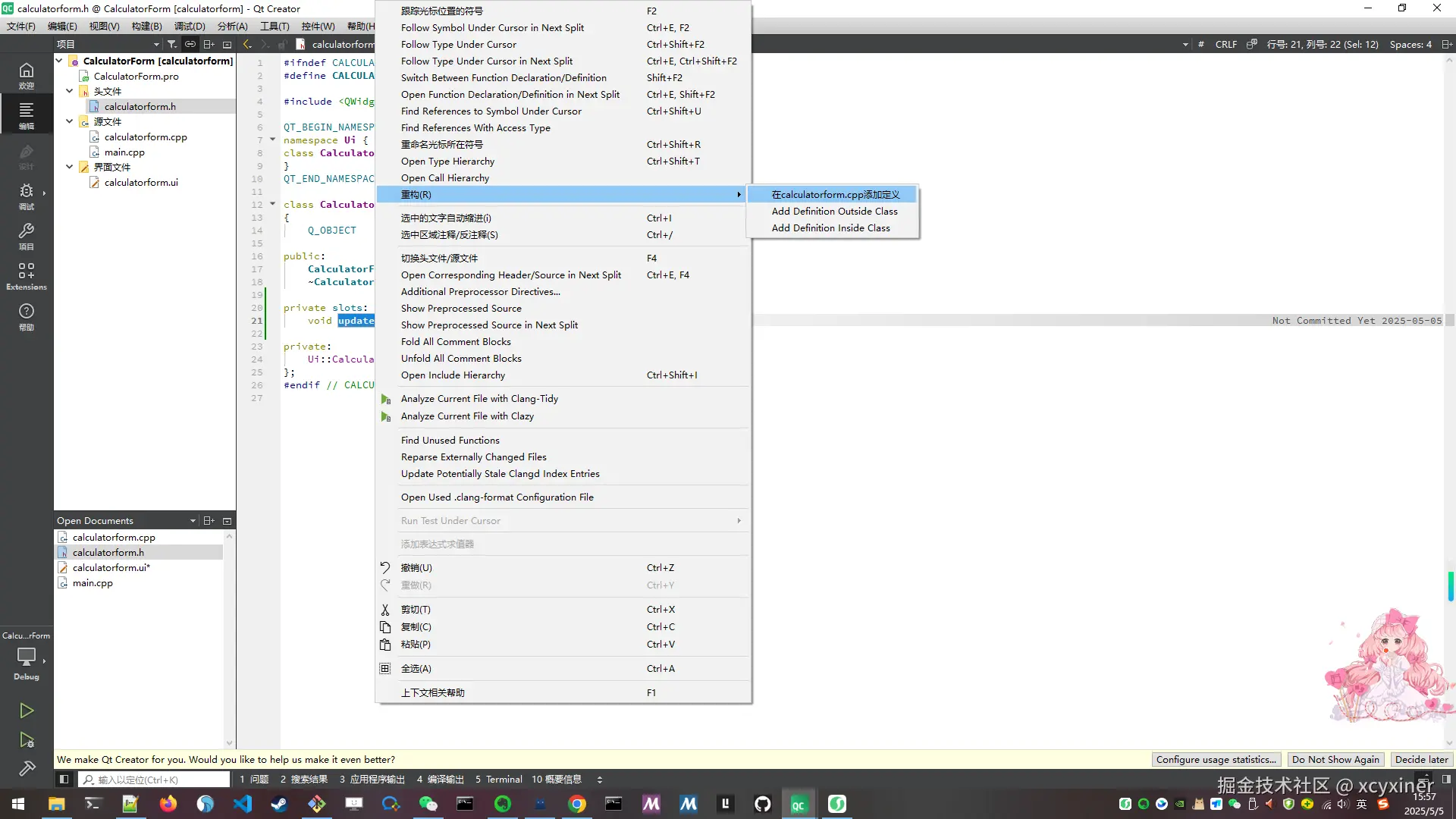Close the Open Documents pane
The image size is (1456, 819).
[227, 520]
